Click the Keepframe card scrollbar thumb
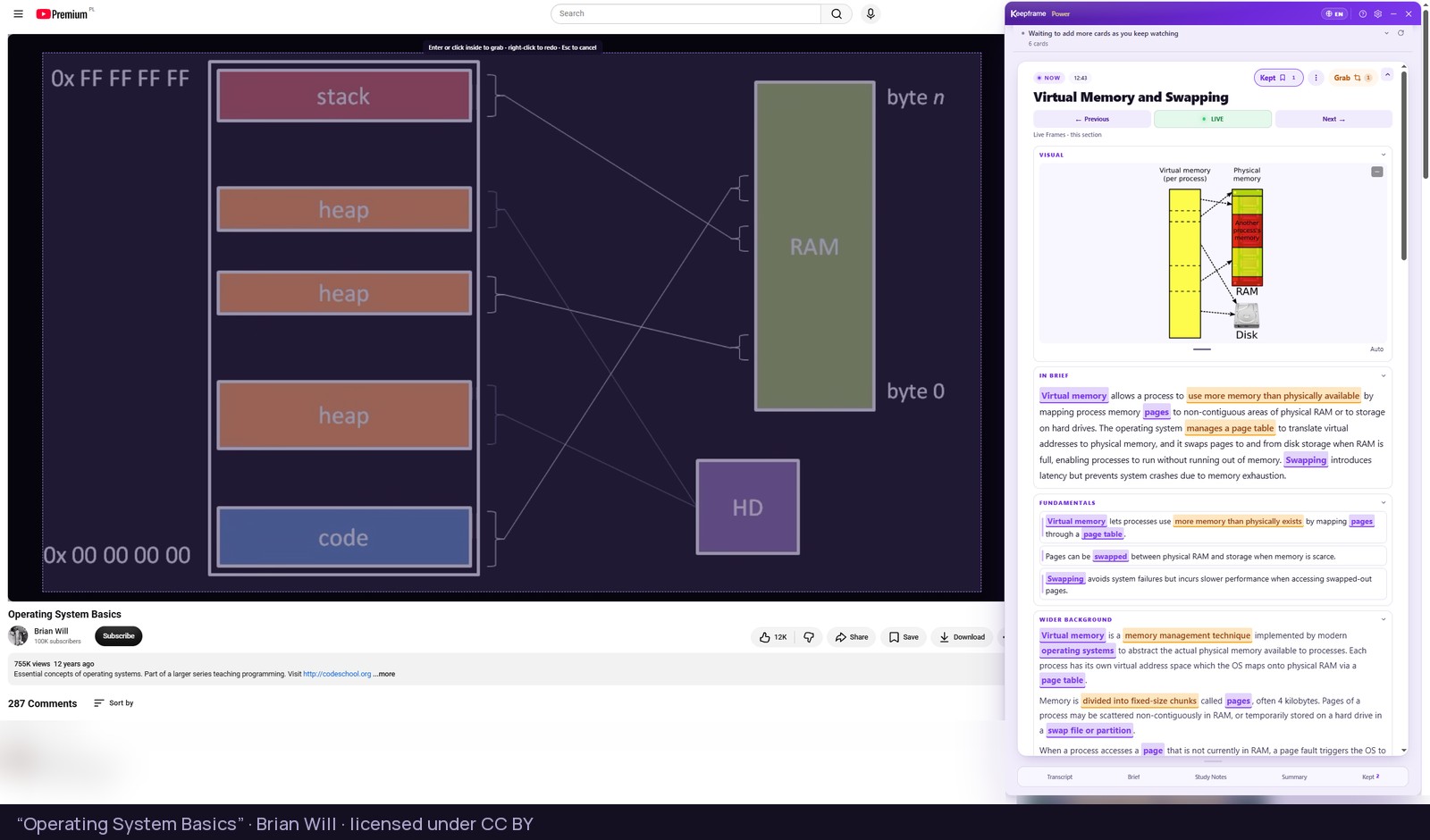 (x=1404, y=165)
